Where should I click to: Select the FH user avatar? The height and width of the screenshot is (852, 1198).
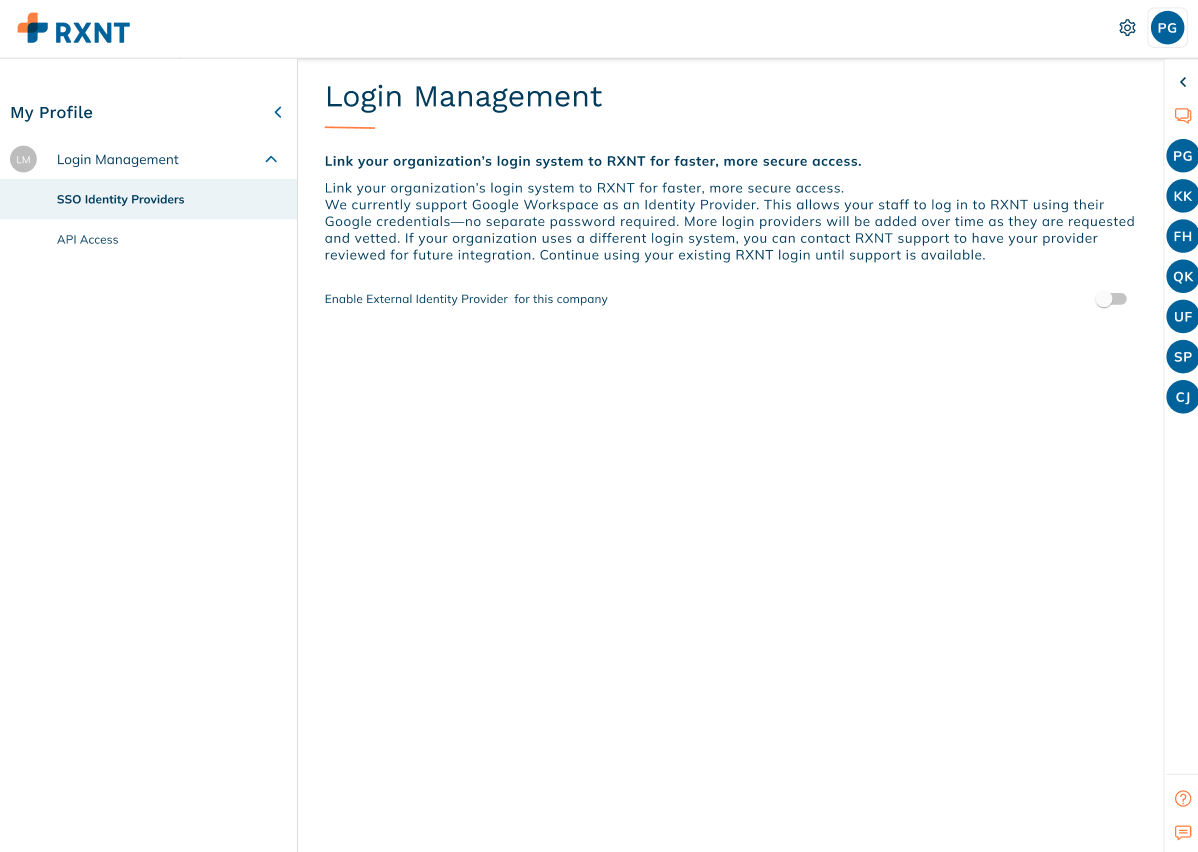[1183, 236]
